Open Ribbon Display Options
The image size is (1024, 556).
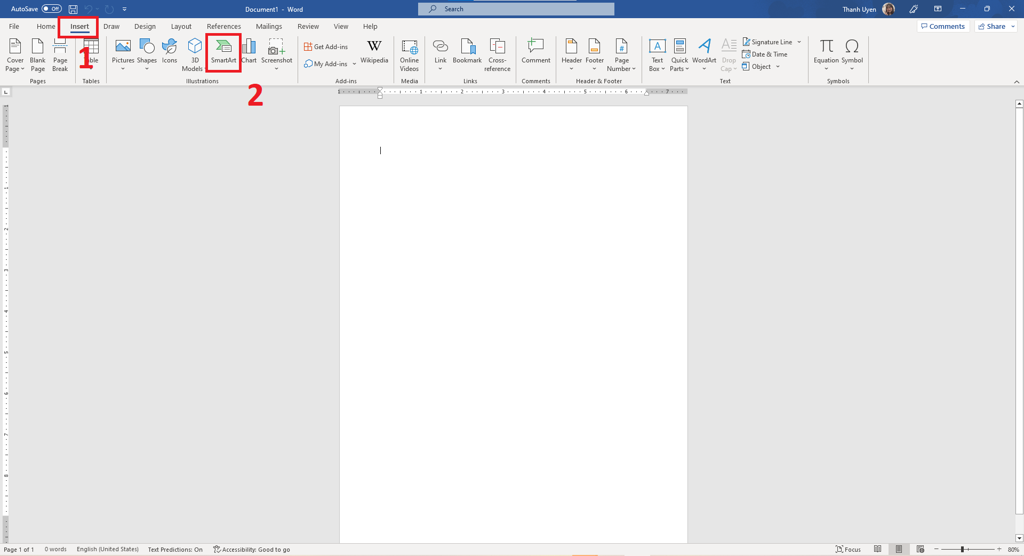point(938,9)
